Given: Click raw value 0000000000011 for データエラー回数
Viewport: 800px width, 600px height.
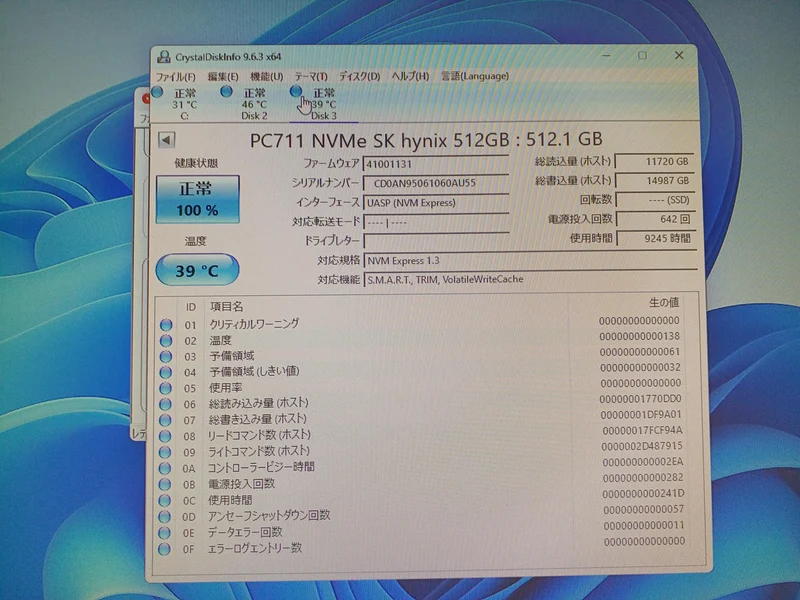Looking at the screenshot, I should click(x=644, y=526).
